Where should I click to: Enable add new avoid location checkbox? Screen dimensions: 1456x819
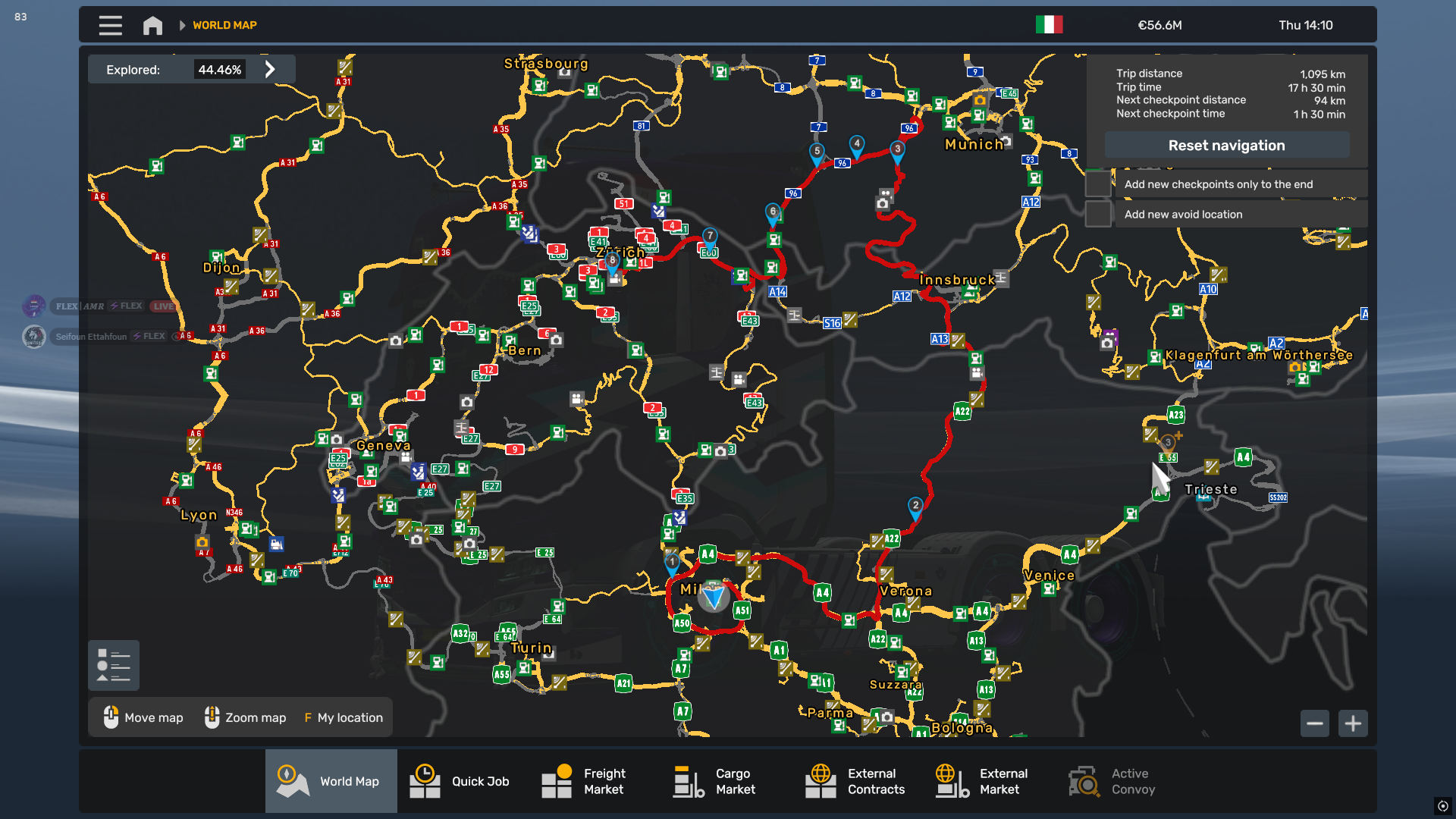tap(1098, 214)
